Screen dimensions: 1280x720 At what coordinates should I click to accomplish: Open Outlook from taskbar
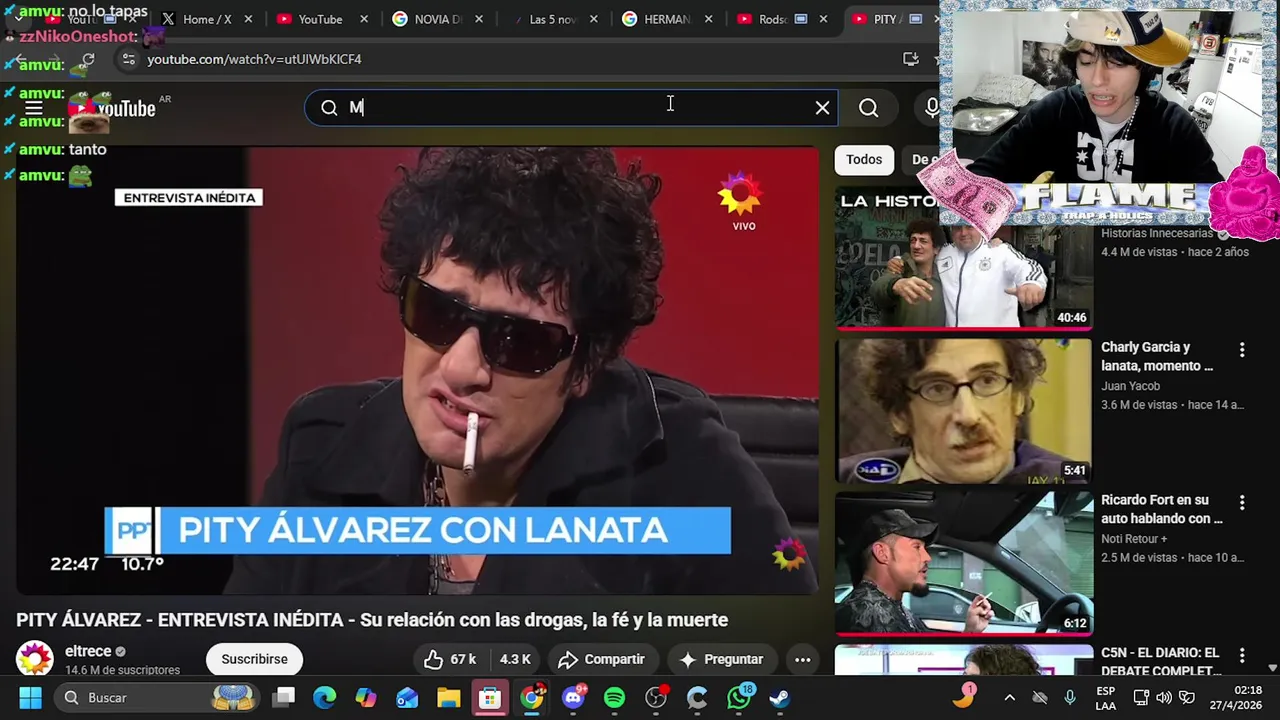pyautogui.click(x=407, y=697)
